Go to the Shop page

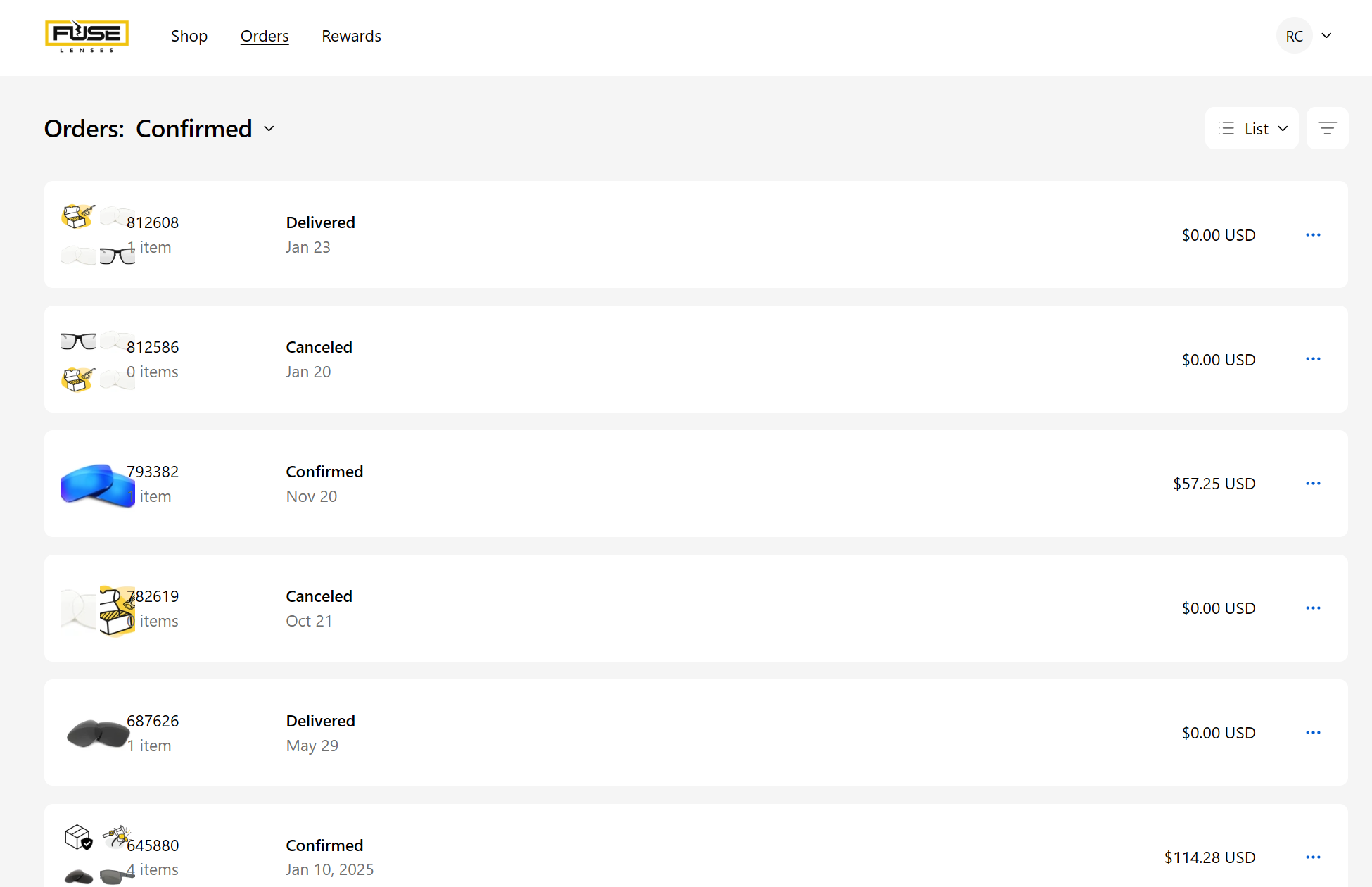(189, 36)
